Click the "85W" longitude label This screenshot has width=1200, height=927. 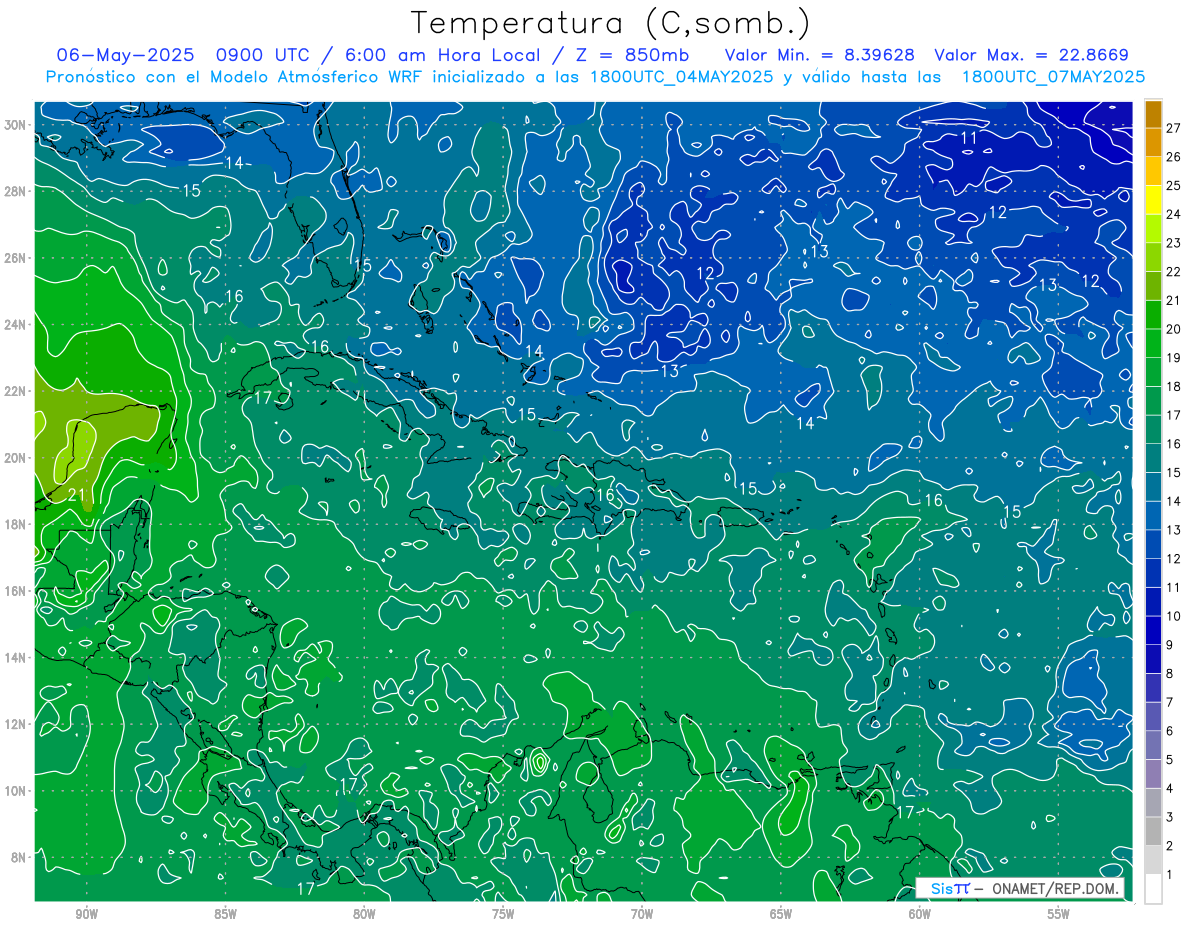coord(225,914)
